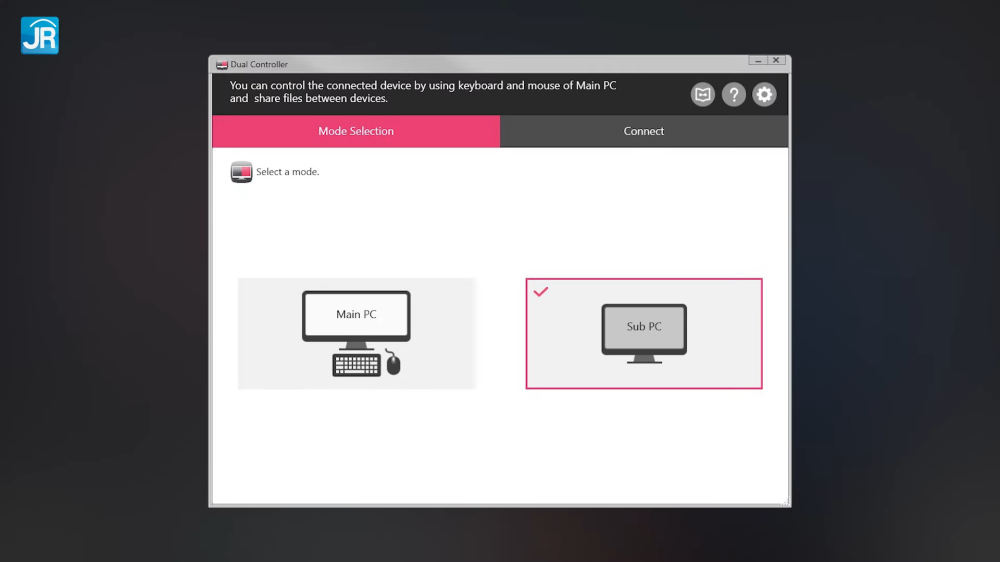Screen dimensions: 1000x562
Task: Open settings via the gear icon
Action: [764, 95]
